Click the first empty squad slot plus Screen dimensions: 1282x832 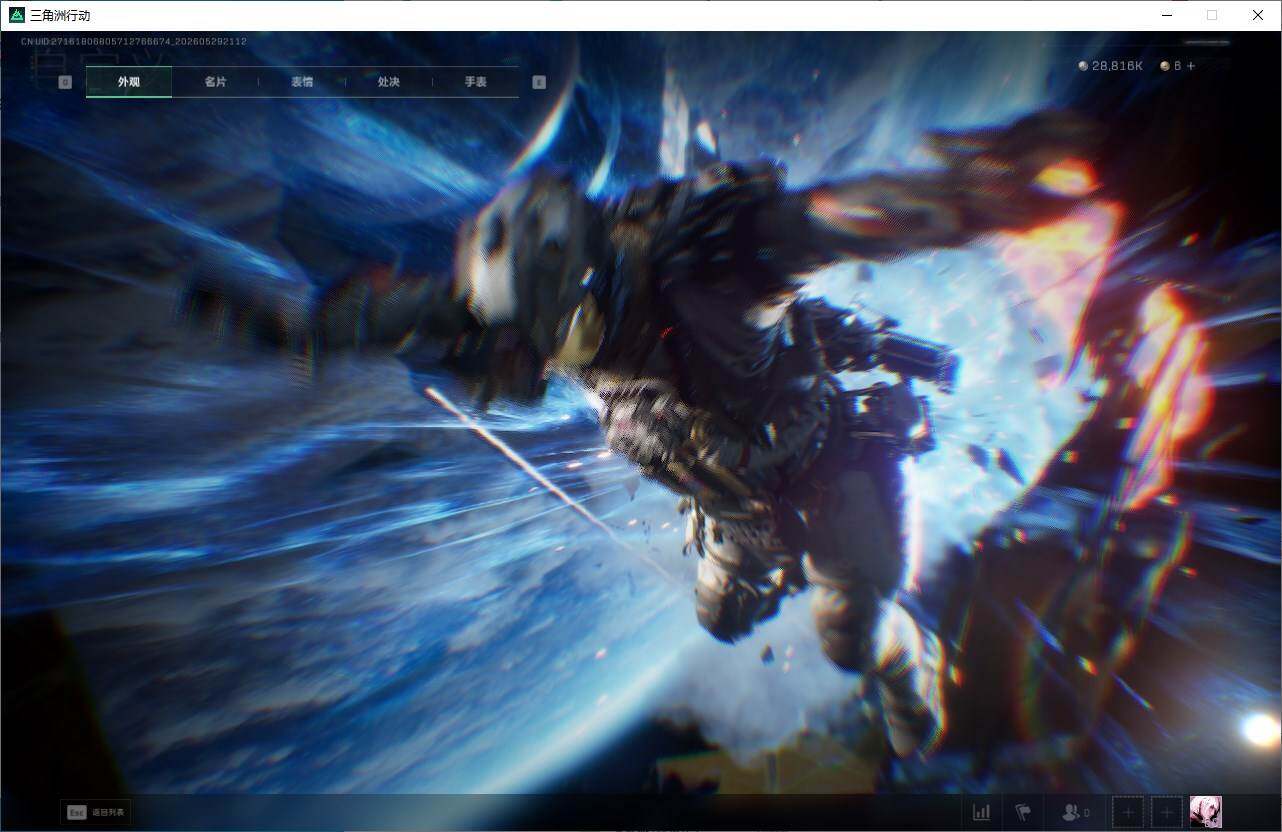tap(1128, 812)
